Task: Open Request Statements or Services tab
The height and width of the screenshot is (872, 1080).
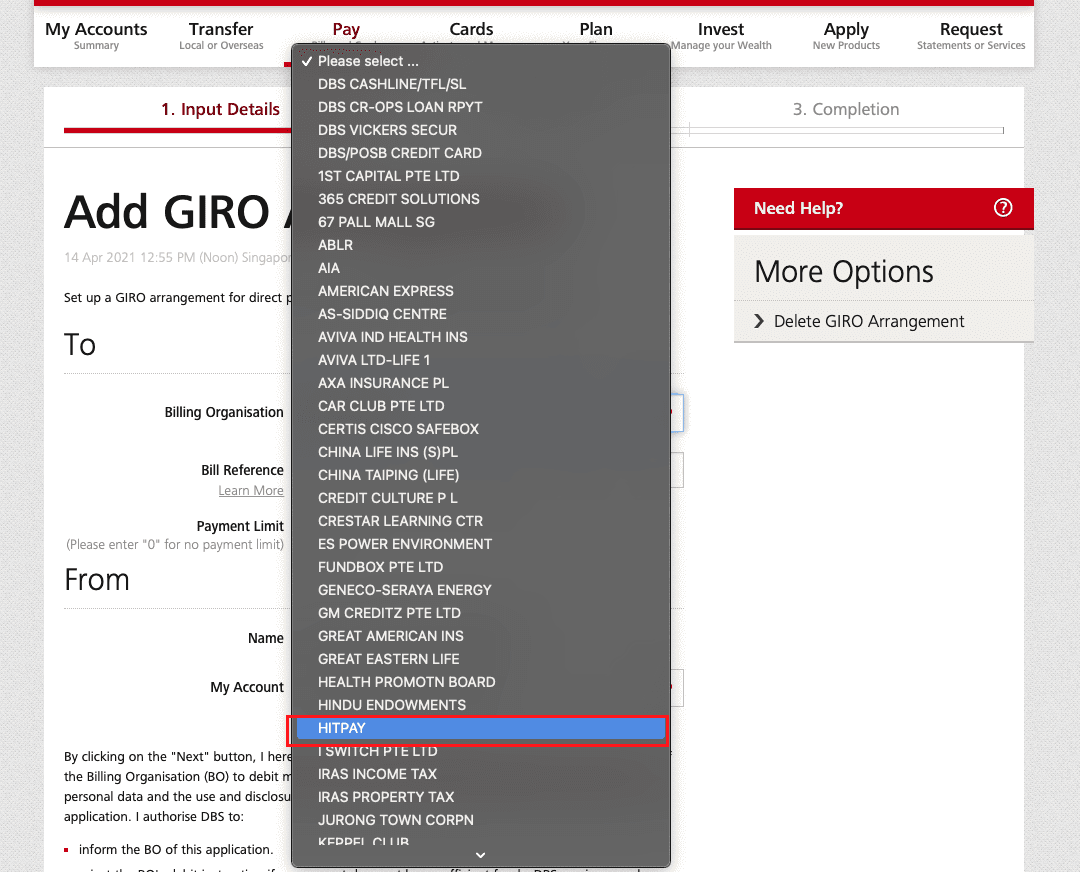Action: tap(971, 36)
